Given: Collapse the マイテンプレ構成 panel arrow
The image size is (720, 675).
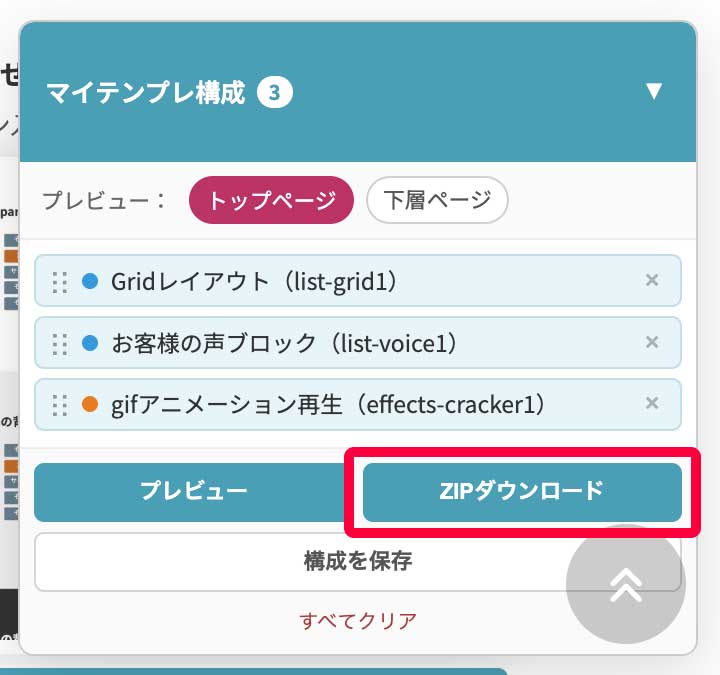Looking at the screenshot, I should click(654, 92).
